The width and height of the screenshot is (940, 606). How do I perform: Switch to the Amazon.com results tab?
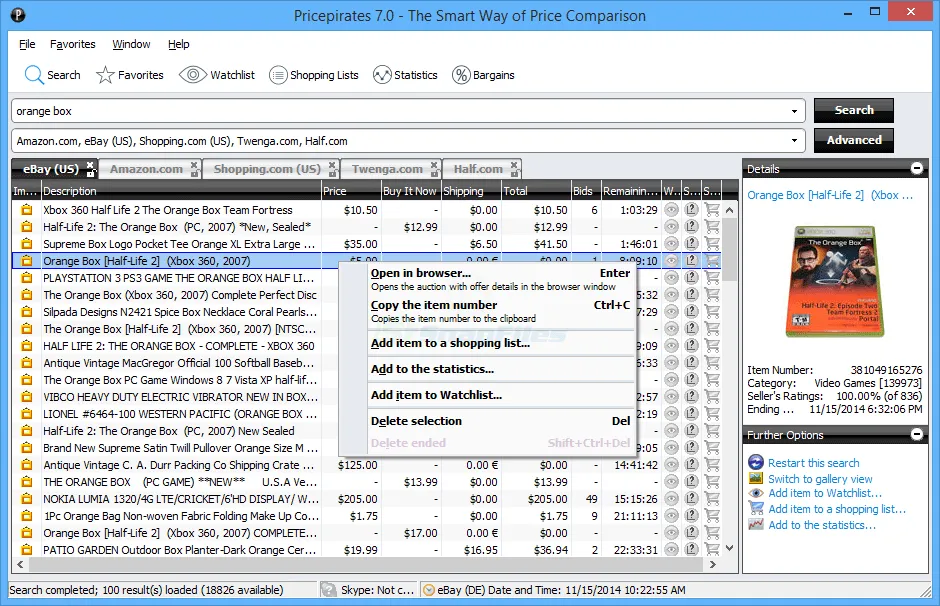coord(146,169)
